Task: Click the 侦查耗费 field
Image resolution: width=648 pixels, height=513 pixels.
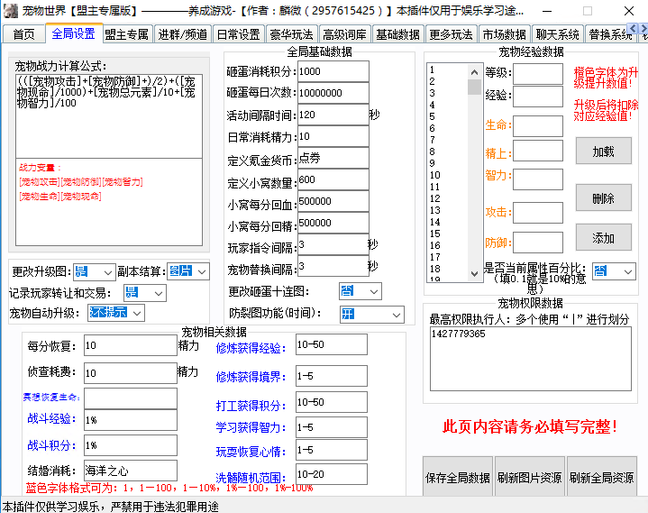Action: [131, 373]
